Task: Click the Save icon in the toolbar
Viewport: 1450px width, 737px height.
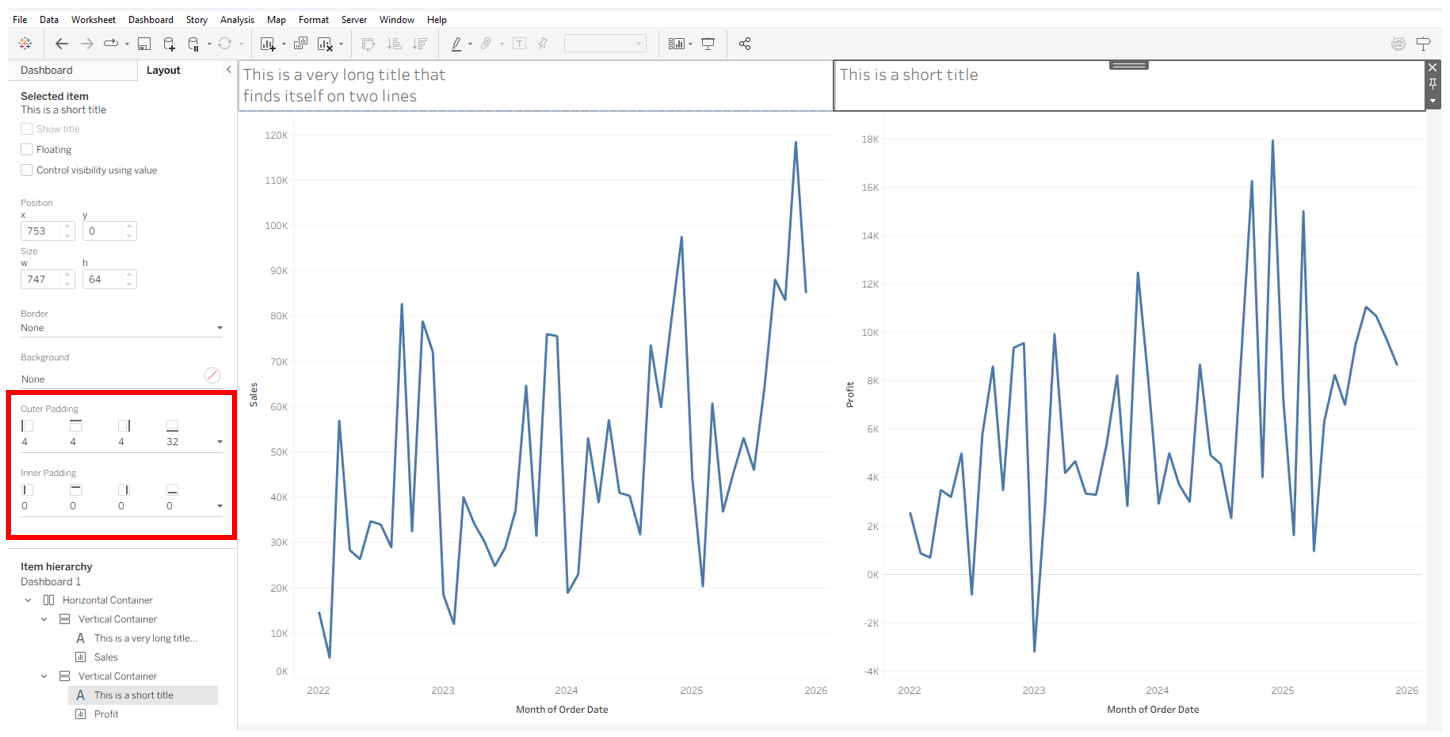Action: coord(144,44)
